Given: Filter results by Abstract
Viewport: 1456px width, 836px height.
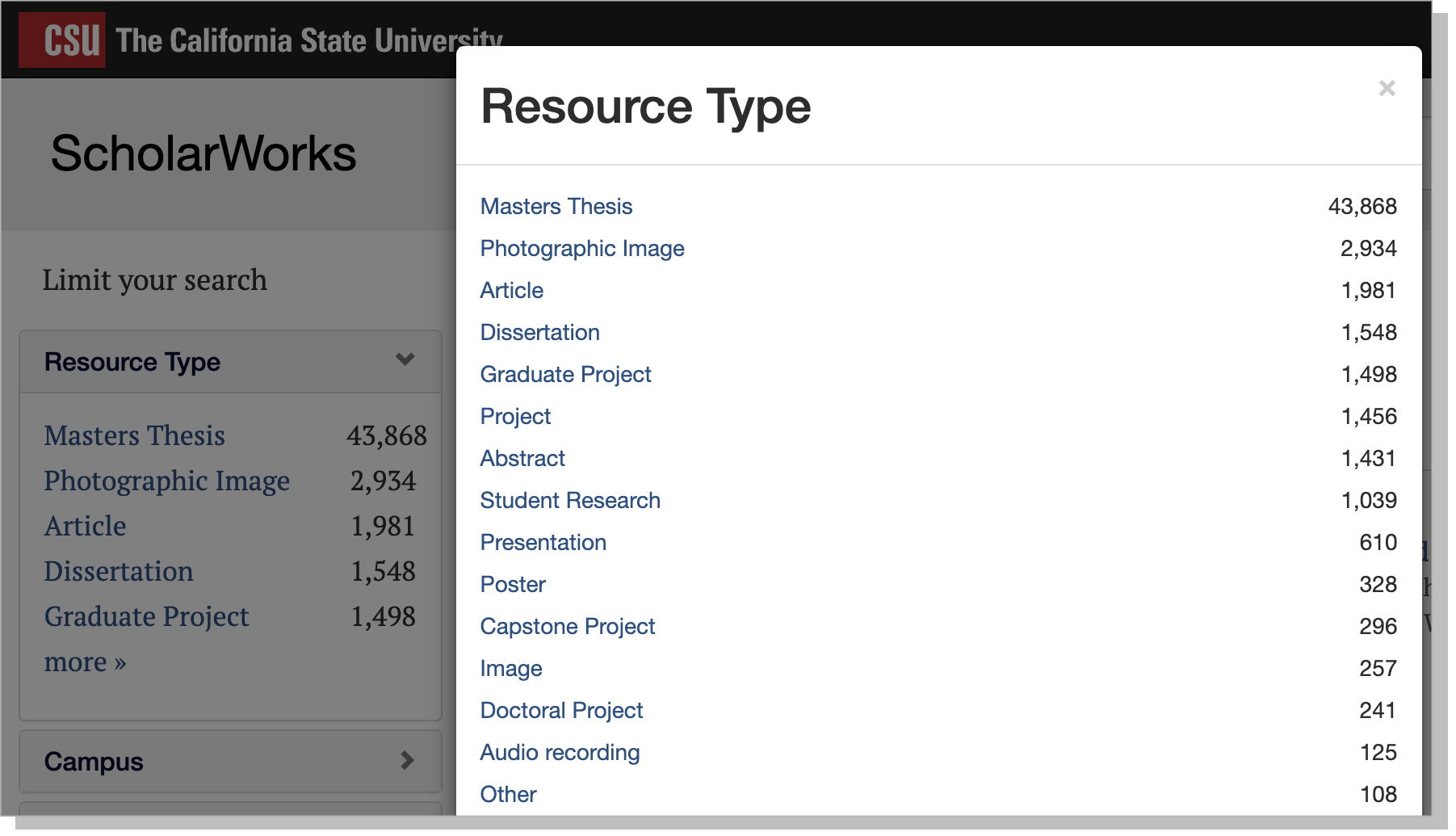Looking at the screenshot, I should 522,458.
